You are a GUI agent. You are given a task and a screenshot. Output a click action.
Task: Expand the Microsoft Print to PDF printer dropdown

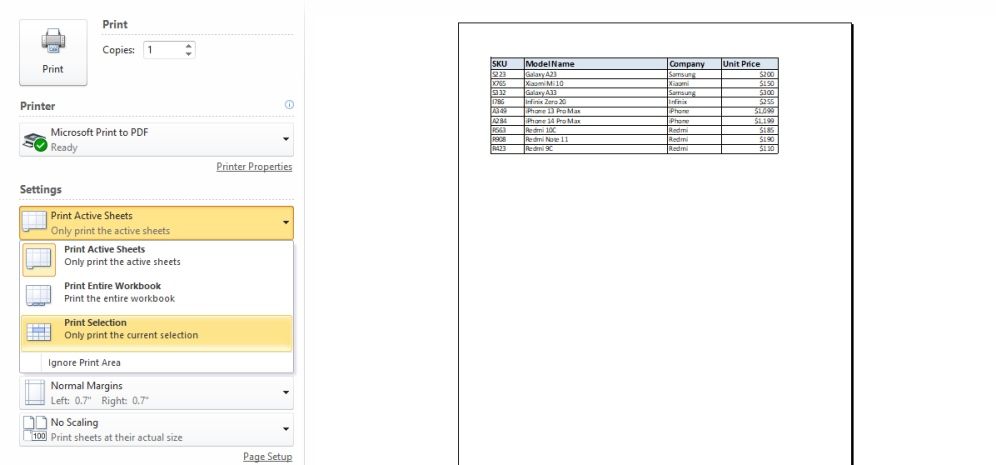tap(286, 140)
